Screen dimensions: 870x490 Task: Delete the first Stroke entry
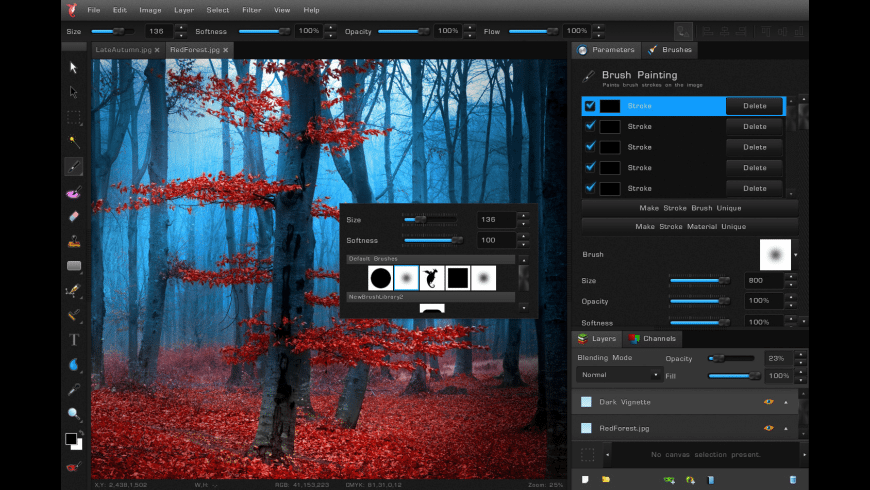coord(755,106)
